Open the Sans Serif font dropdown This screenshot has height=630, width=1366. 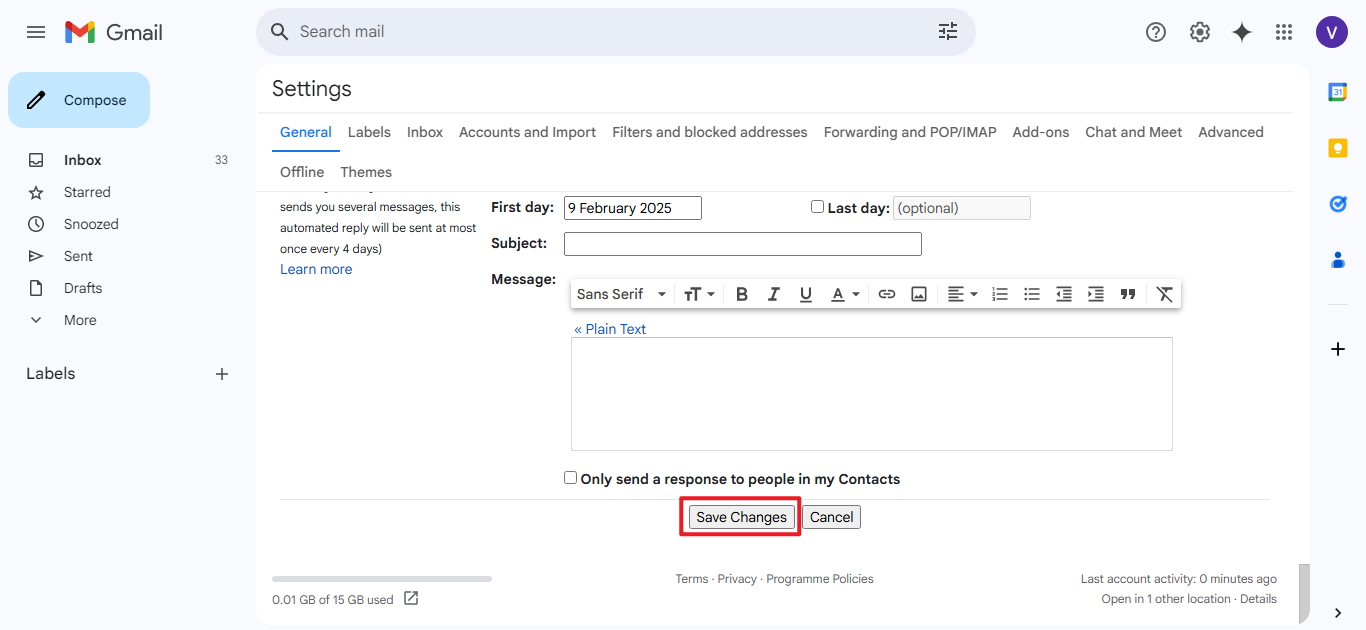[621, 294]
